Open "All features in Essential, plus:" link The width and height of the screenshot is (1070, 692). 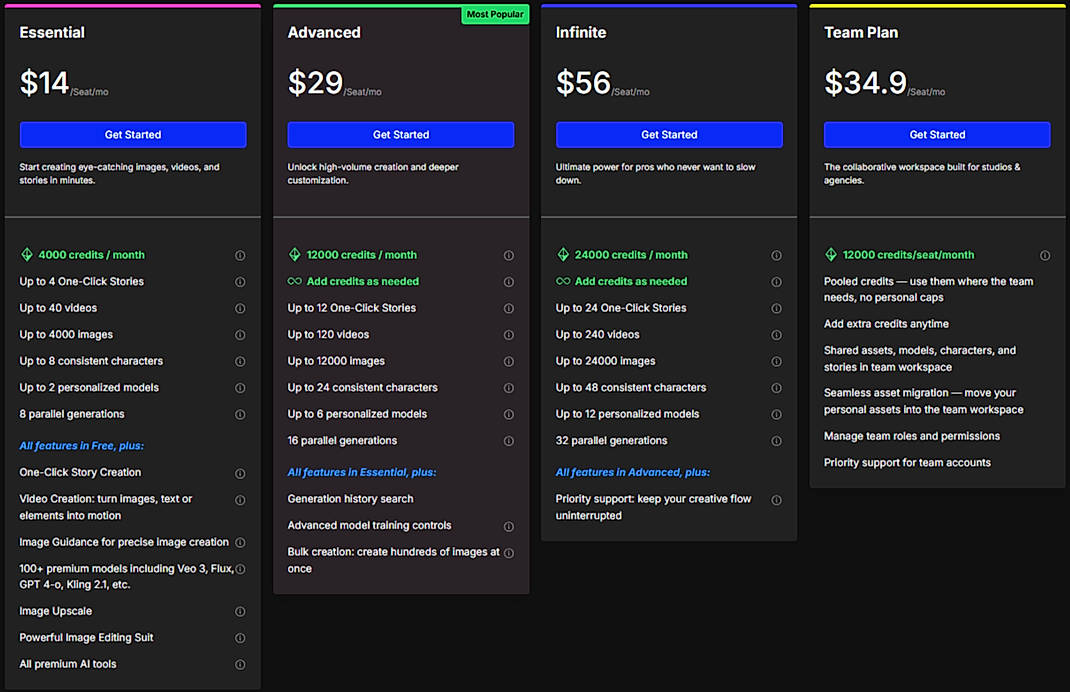363,472
